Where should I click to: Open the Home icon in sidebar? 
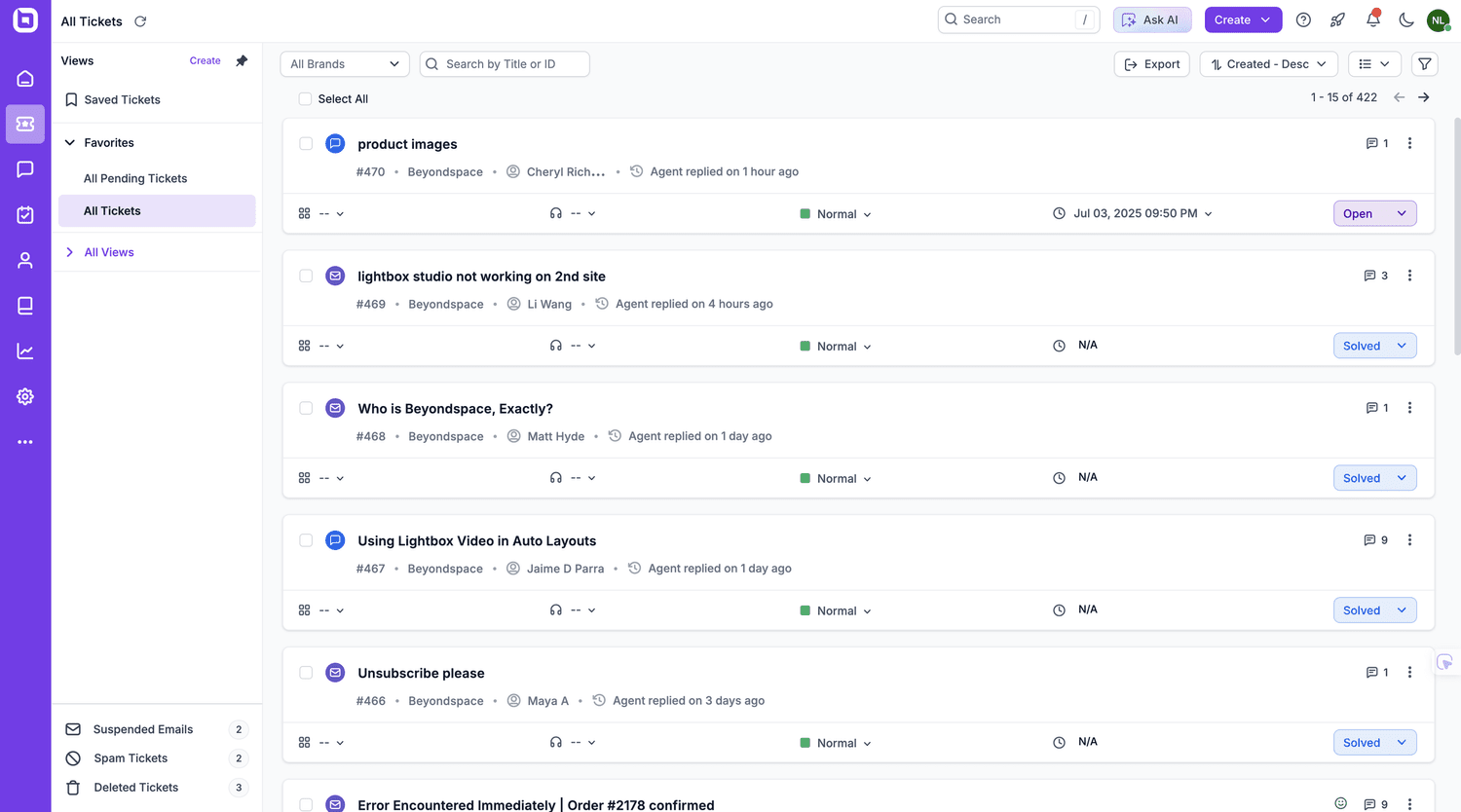coord(25,79)
